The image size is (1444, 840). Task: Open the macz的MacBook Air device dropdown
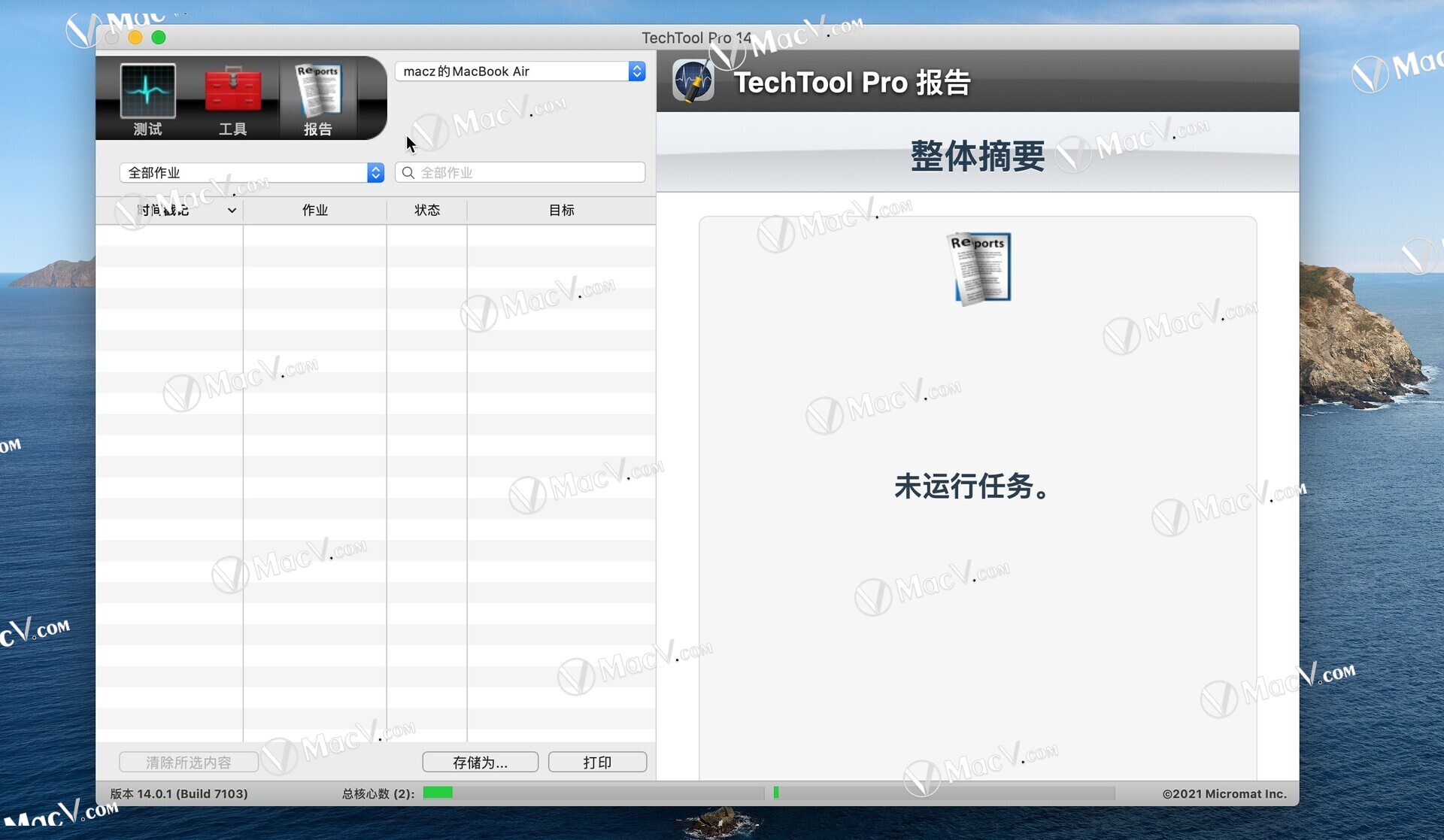click(x=520, y=71)
